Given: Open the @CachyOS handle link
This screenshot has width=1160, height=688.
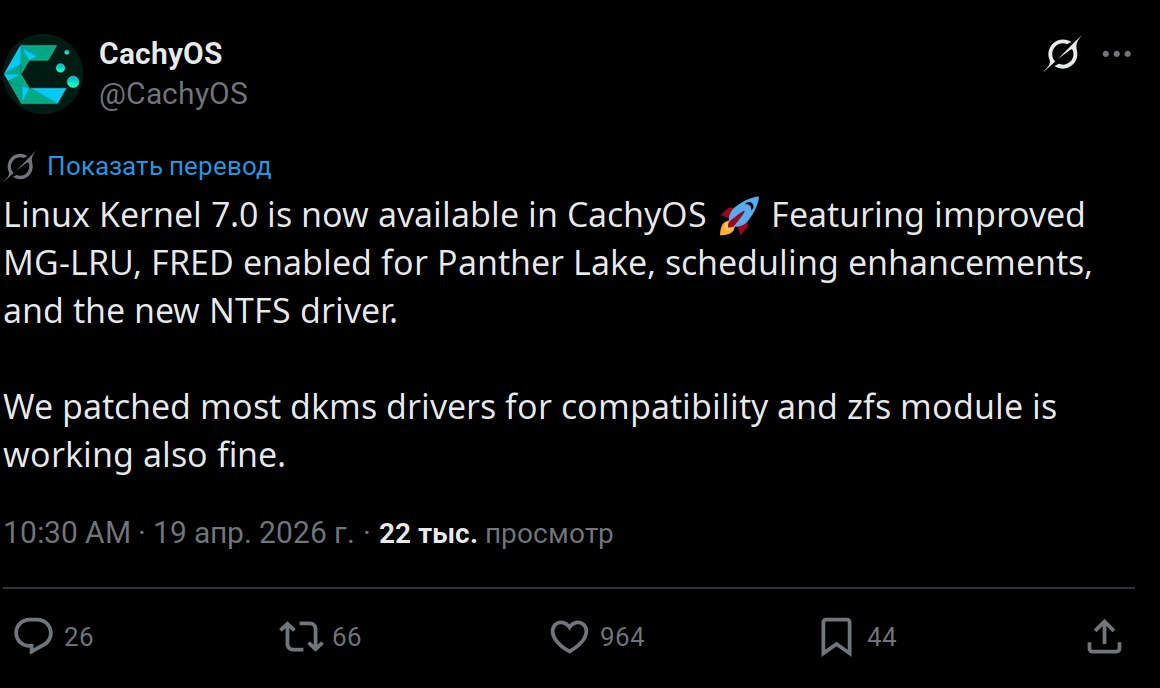Looking at the screenshot, I should tap(173, 94).
